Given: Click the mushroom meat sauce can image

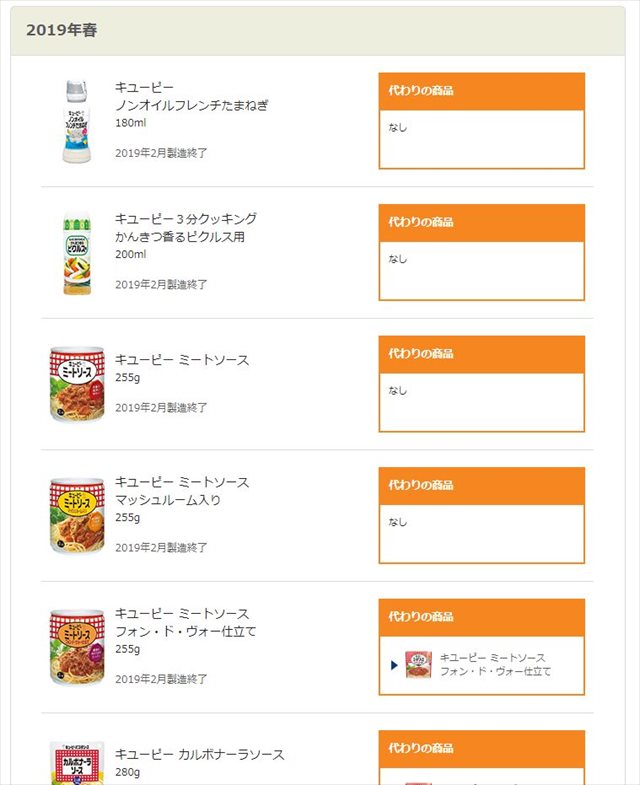Looking at the screenshot, I should pos(77,516).
